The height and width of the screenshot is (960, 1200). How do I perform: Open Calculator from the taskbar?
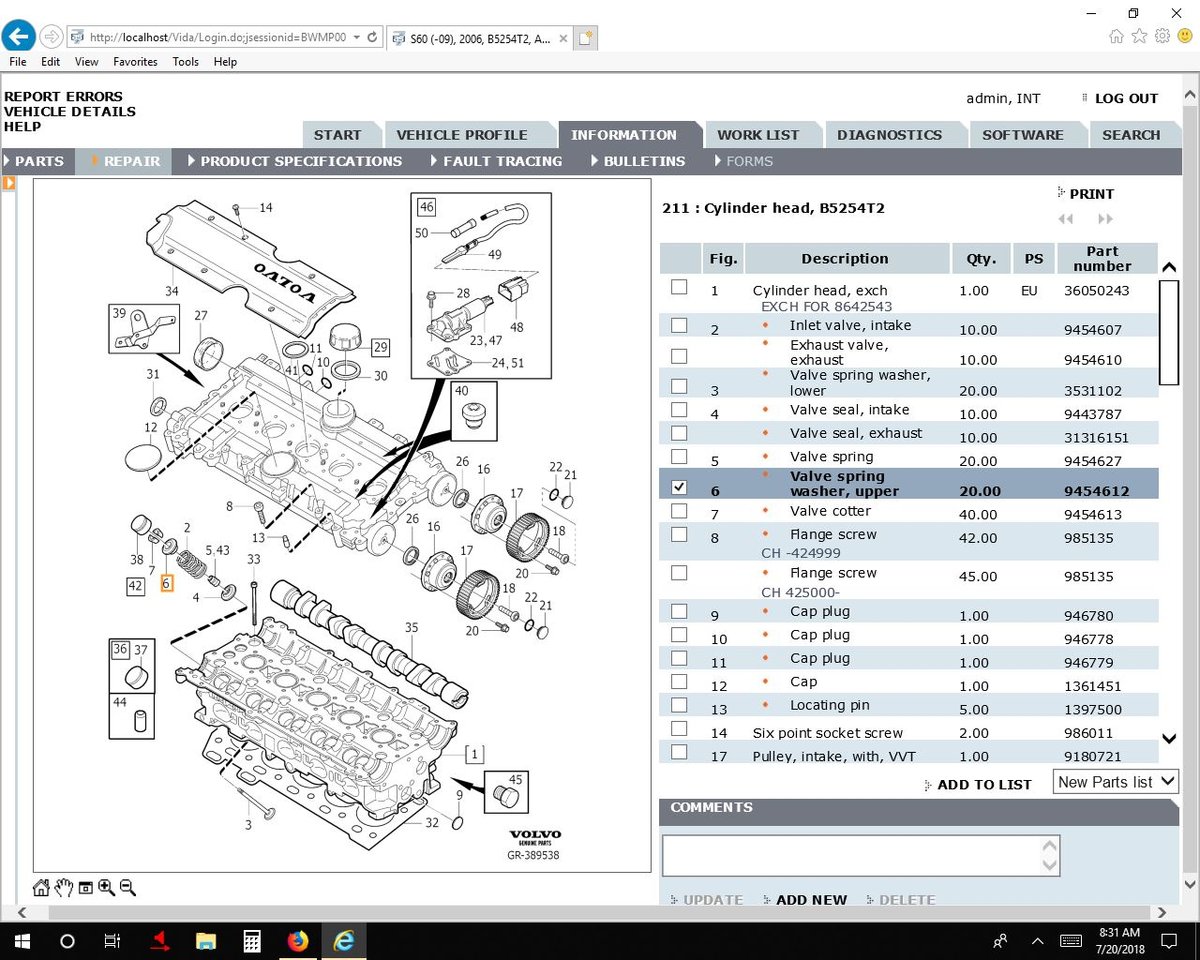251,941
